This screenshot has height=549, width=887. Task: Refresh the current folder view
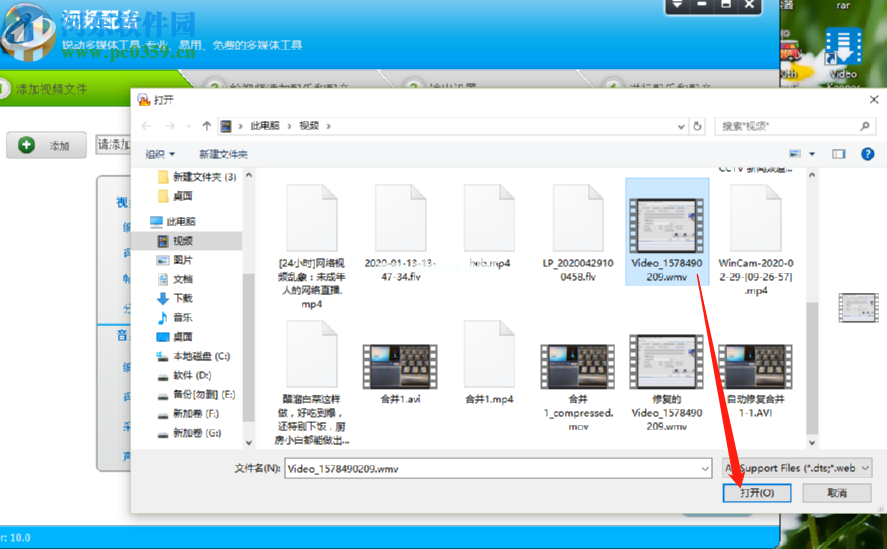pyautogui.click(x=698, y=126)
